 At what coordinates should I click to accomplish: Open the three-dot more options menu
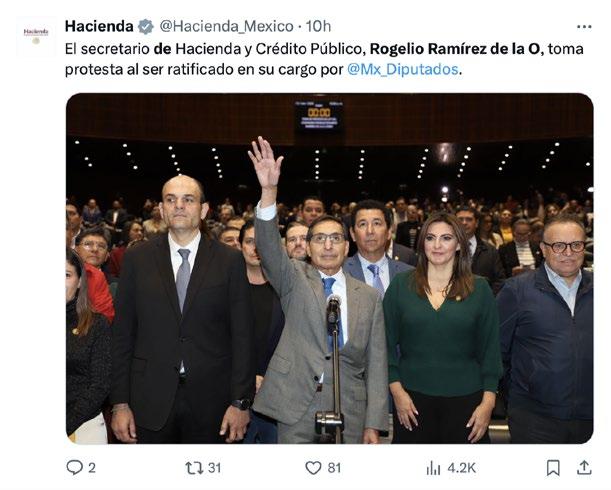pos(584,27)
